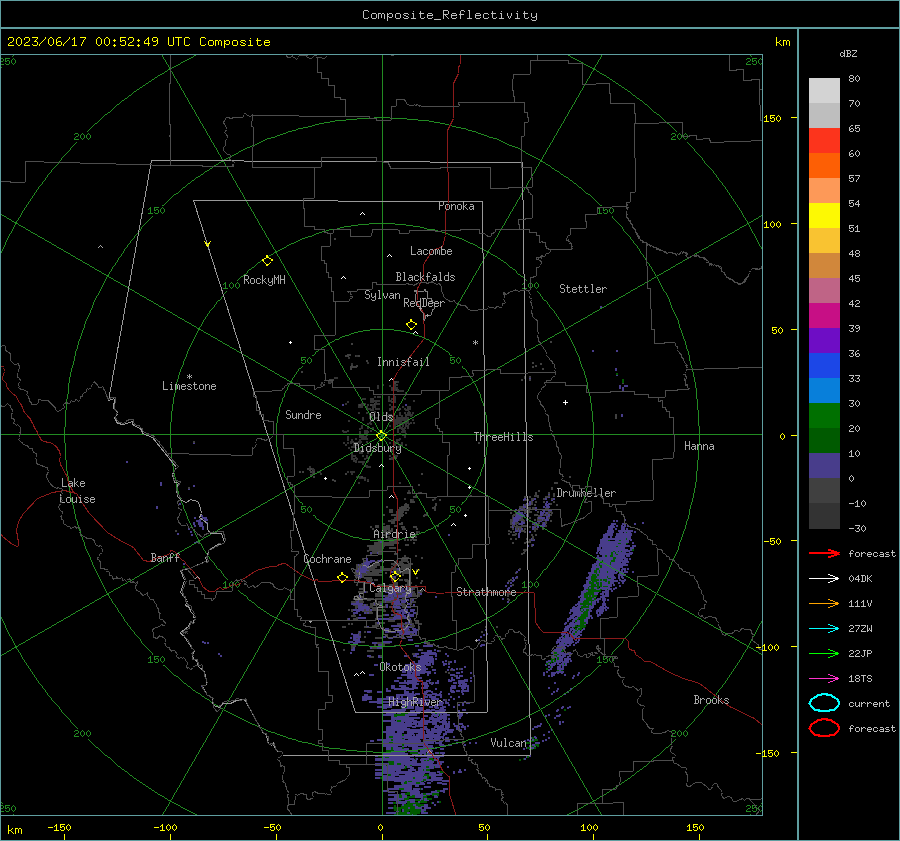Select the 10 dBZ purple color swatch
This screenshot has height=841, width=900.
pos(824,466)
